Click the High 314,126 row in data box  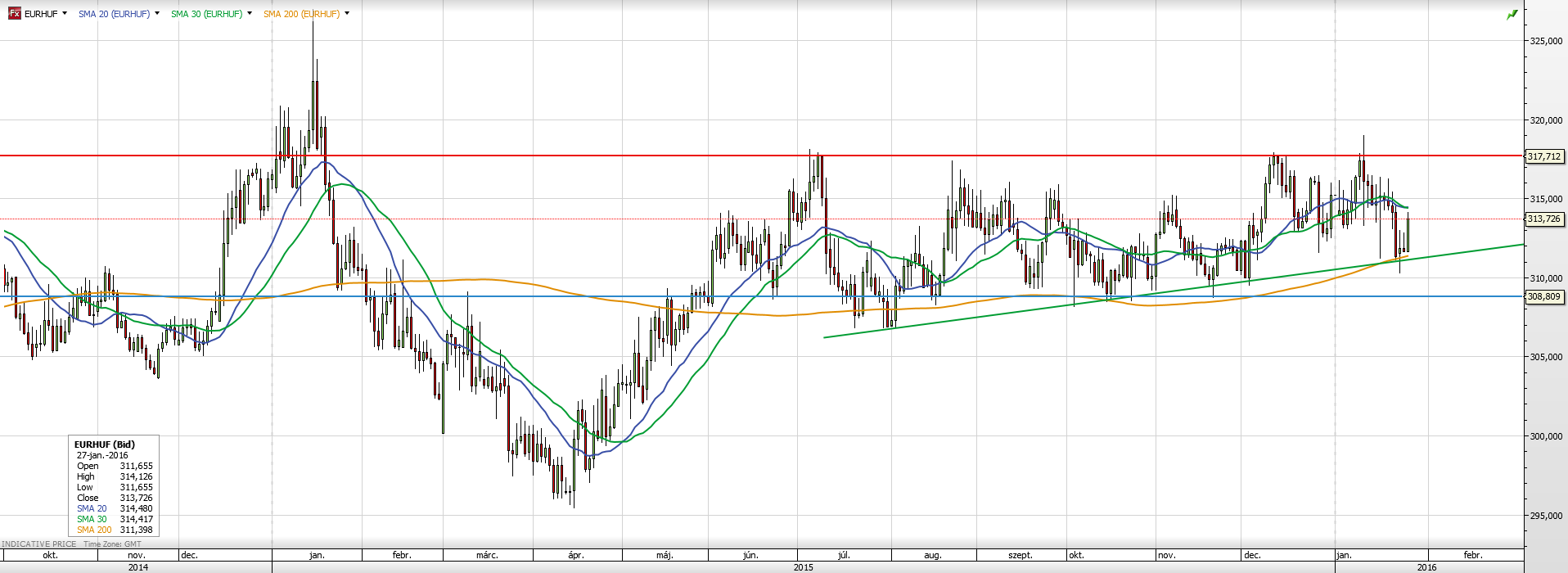point(115,476)
